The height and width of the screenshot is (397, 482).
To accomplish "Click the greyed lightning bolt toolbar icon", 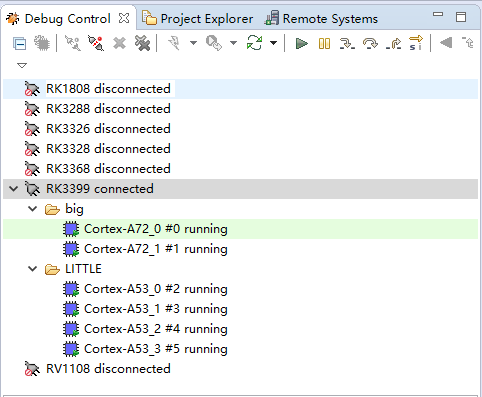I will (x=175, y=43).
